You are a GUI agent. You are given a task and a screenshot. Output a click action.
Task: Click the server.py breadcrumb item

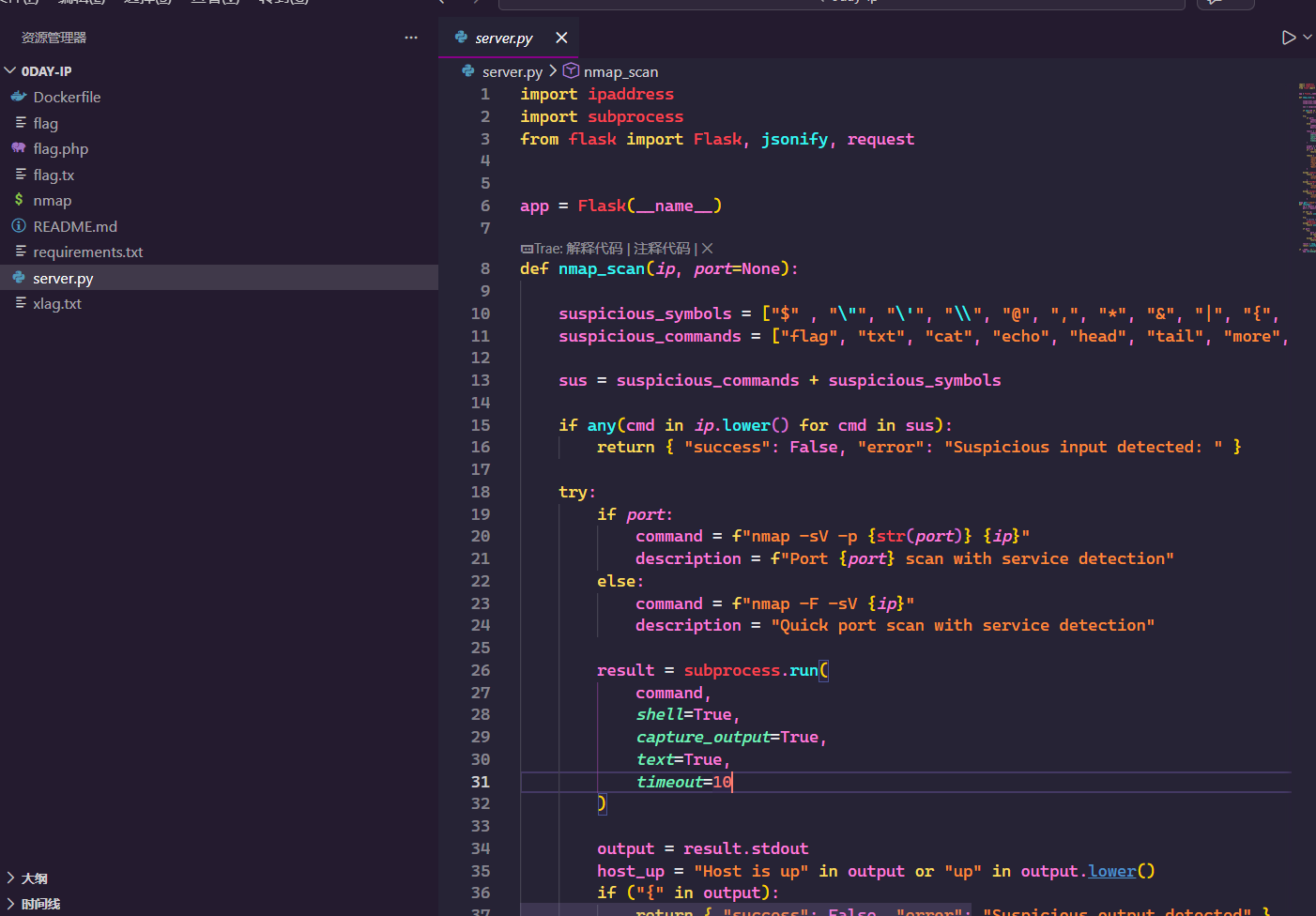click(x=512, y=72)
